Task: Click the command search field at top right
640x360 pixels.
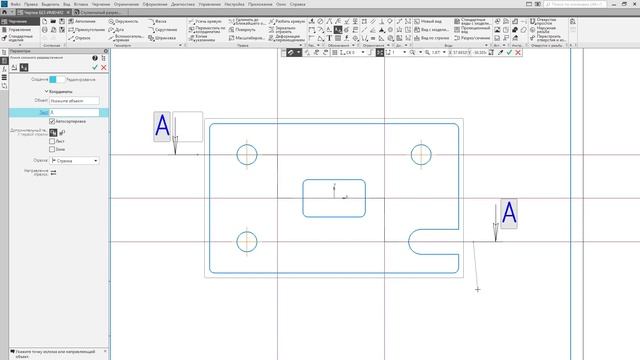Action: [x=576, y=4]
